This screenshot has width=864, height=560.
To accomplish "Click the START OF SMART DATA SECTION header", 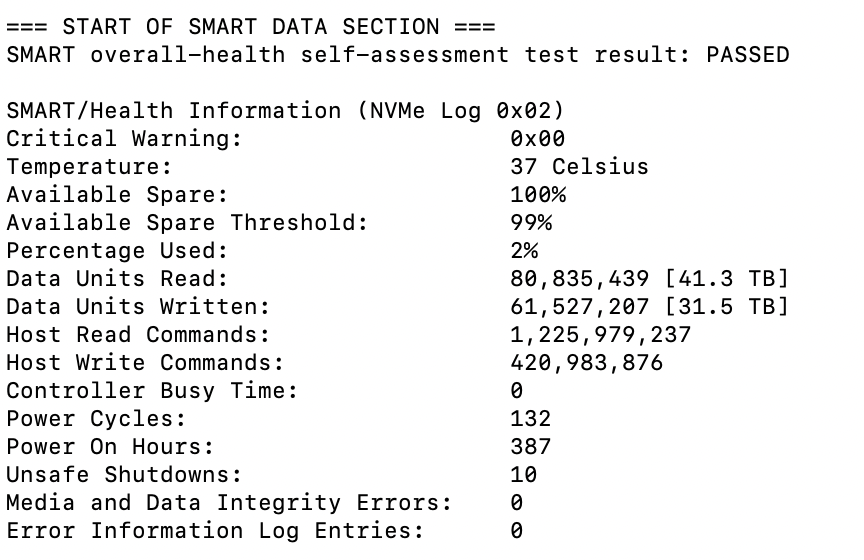I will [251, 26].
